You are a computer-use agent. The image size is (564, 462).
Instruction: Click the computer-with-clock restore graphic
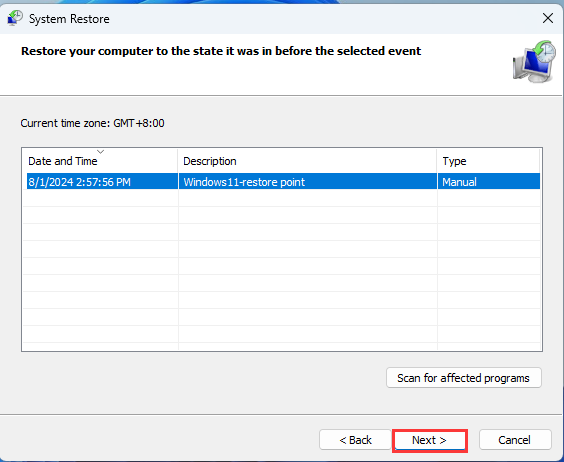[x=534, y=61]
